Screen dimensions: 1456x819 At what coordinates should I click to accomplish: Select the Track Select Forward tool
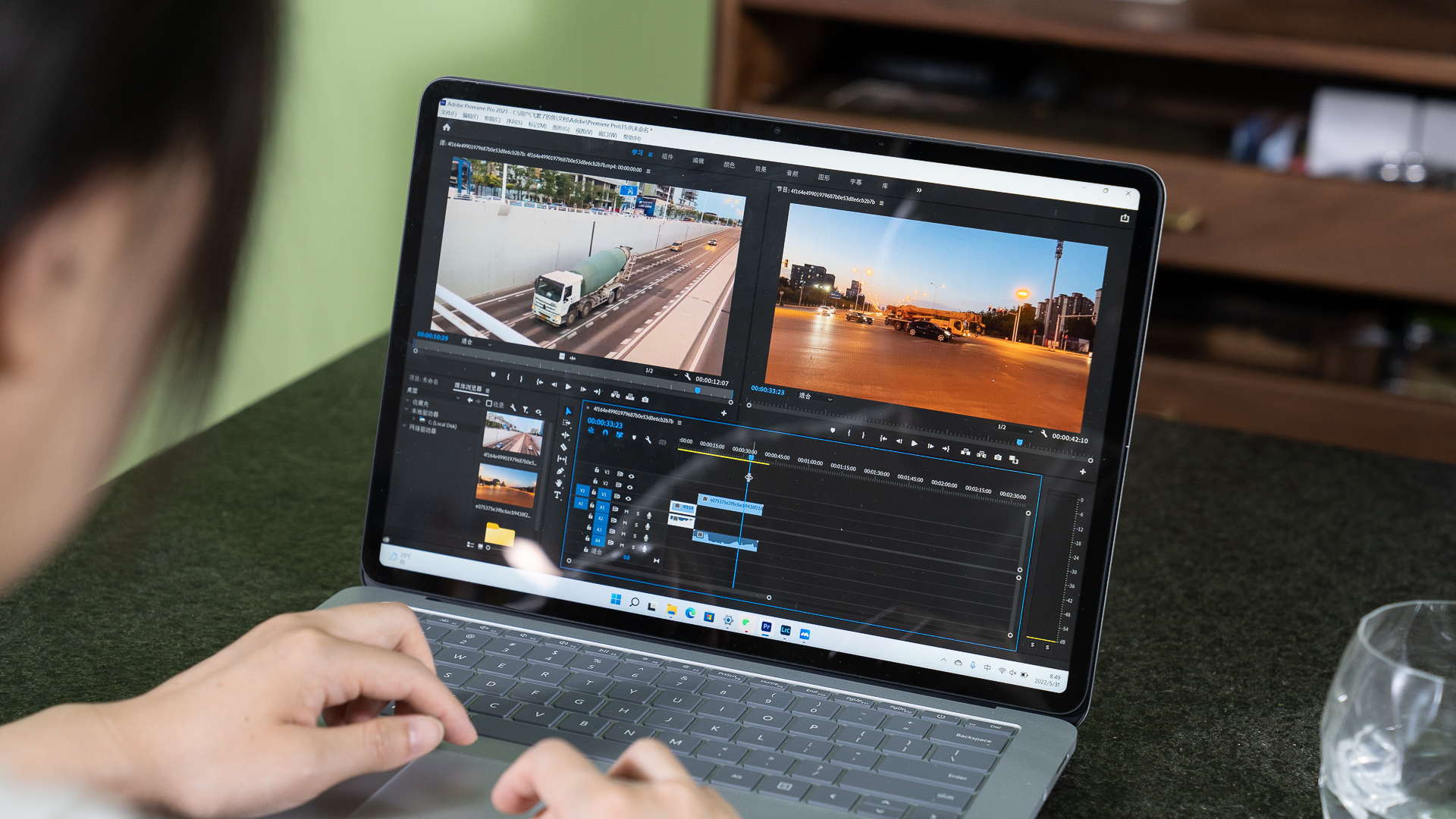tap(566, 422)
